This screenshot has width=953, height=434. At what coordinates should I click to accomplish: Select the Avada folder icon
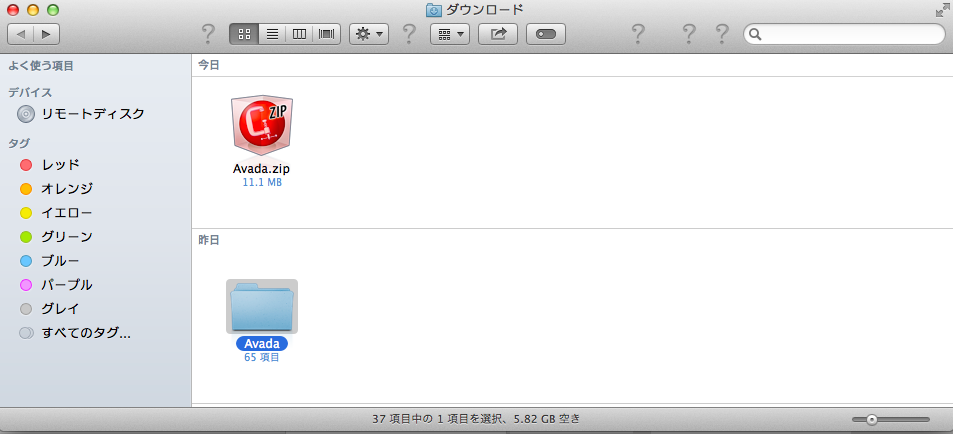[262, 307]
